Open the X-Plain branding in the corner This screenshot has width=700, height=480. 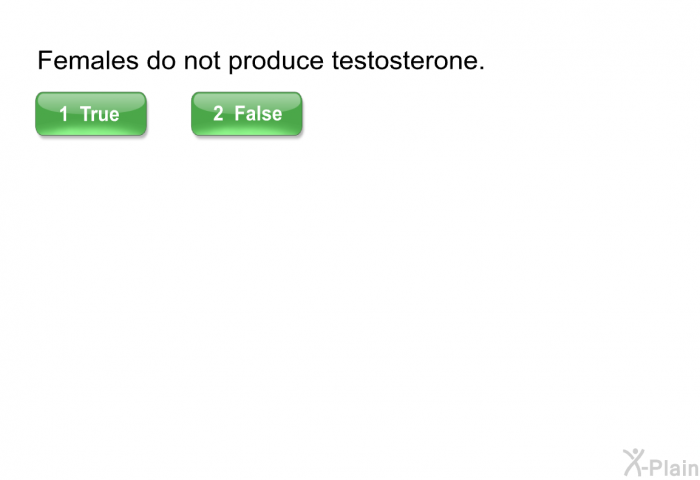660,462
